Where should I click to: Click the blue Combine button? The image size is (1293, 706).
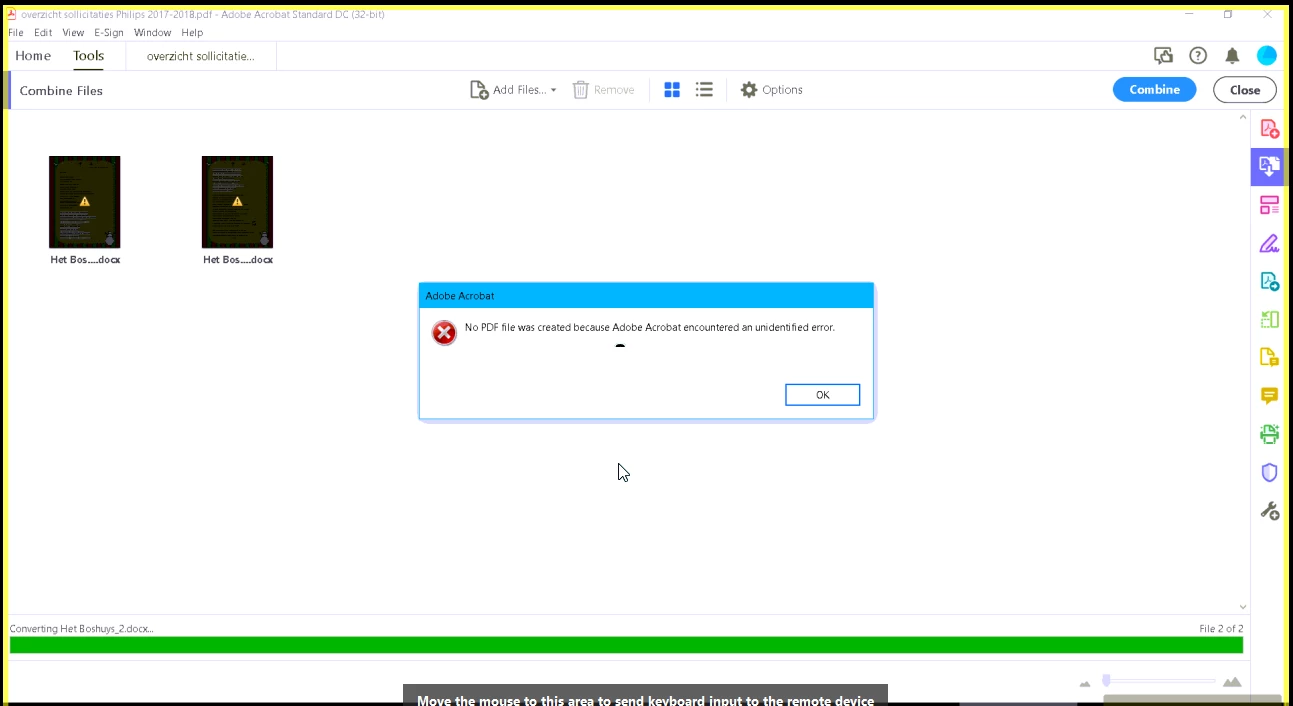point(1154,90)
